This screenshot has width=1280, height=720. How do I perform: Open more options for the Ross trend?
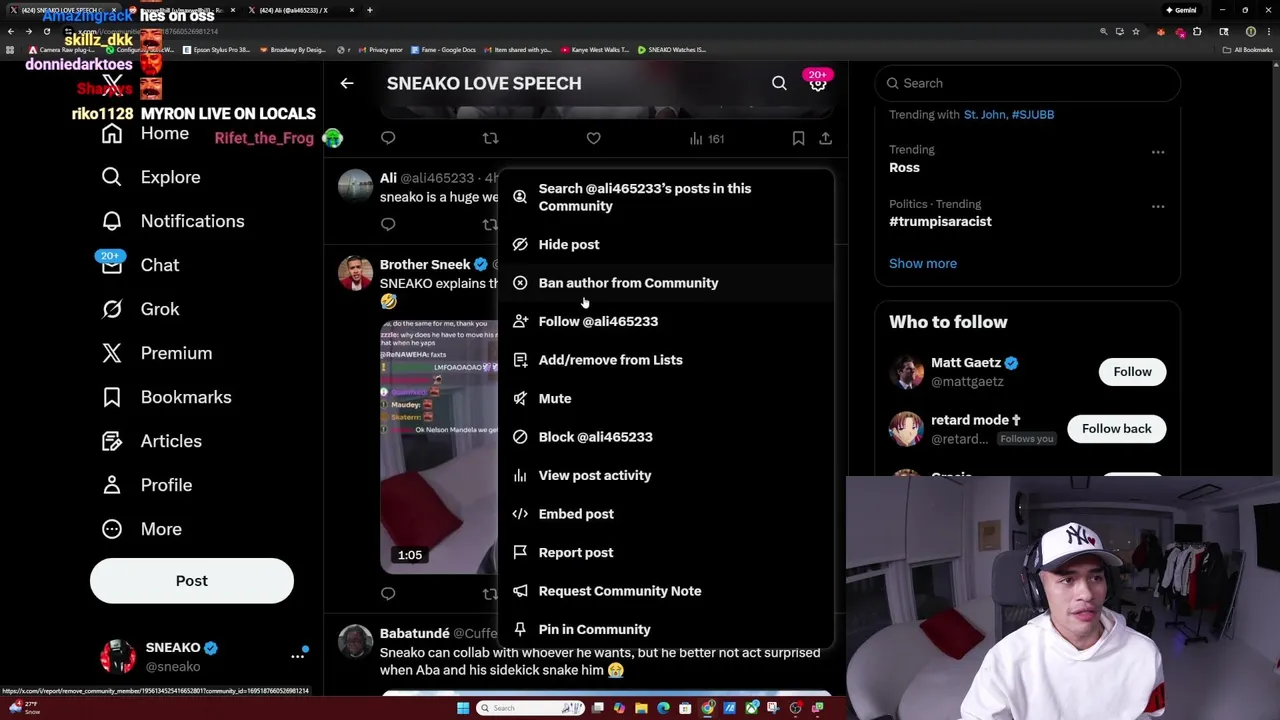(1158, 152)
